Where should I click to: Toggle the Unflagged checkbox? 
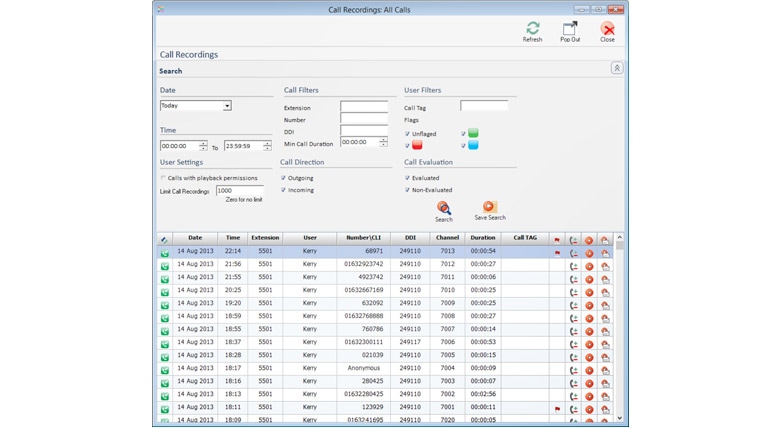pos(407,134)
